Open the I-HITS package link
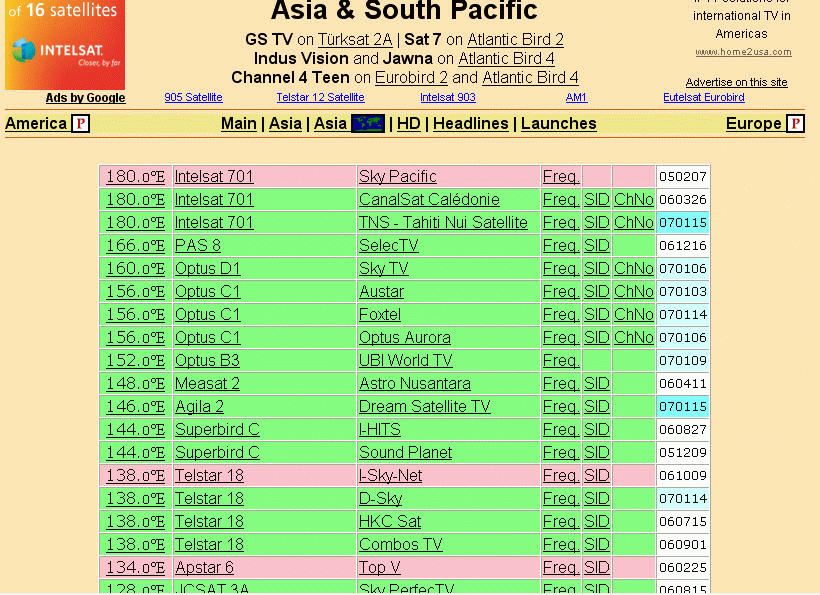The height and width of the screenshot is (595, 820). pos(380,430)
